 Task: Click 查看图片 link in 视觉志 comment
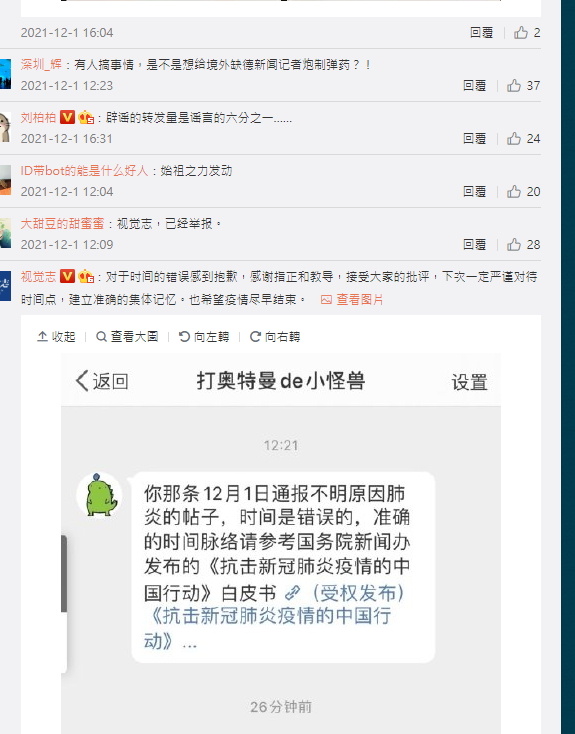coord(352,300)
